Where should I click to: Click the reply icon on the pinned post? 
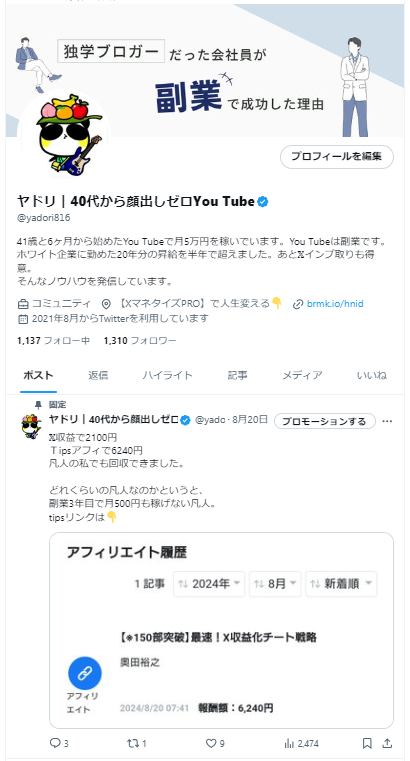54,743
